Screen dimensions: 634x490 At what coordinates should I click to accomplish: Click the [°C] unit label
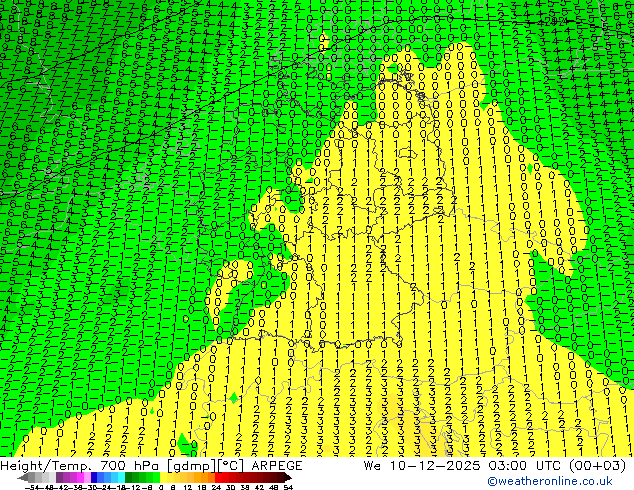230,466
